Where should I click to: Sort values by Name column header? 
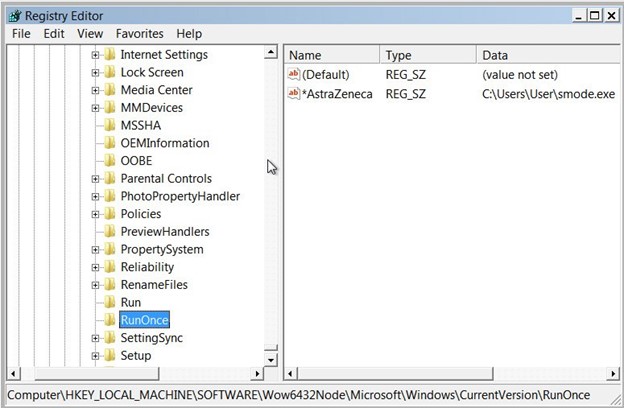coord(330,55)
